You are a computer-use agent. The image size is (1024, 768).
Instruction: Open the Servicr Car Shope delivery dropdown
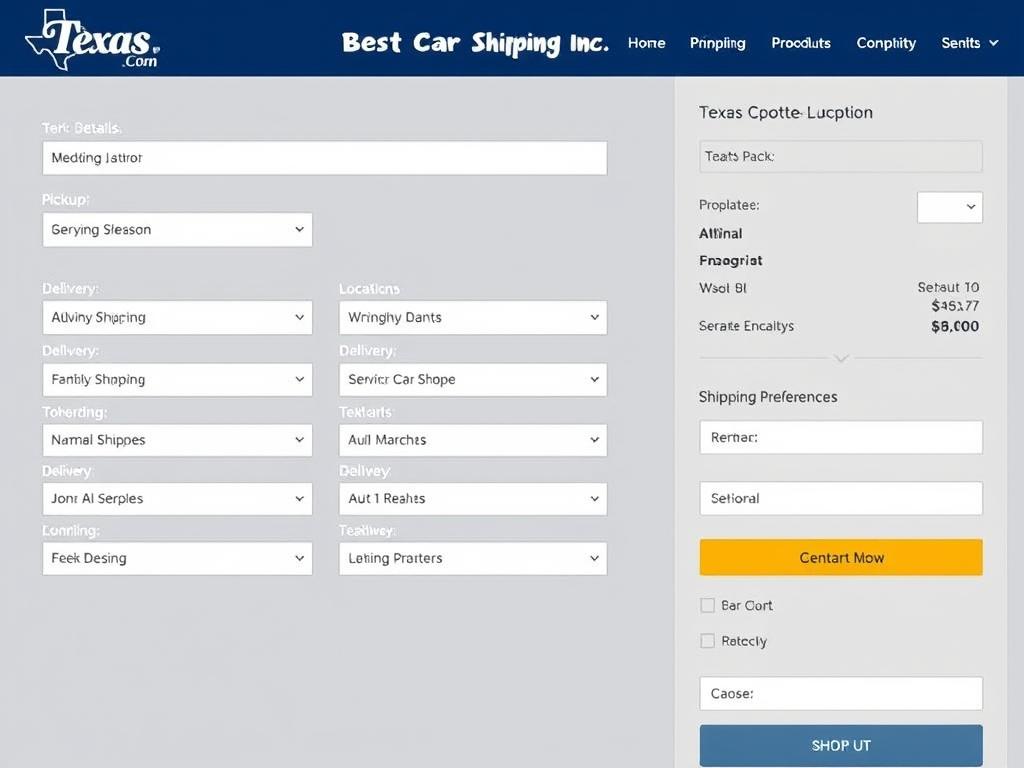pyautogui.click(x=472, y=379)
